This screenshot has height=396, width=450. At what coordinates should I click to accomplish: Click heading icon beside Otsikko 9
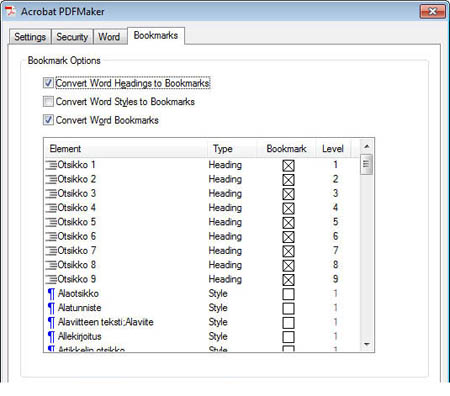click(51, 280)
